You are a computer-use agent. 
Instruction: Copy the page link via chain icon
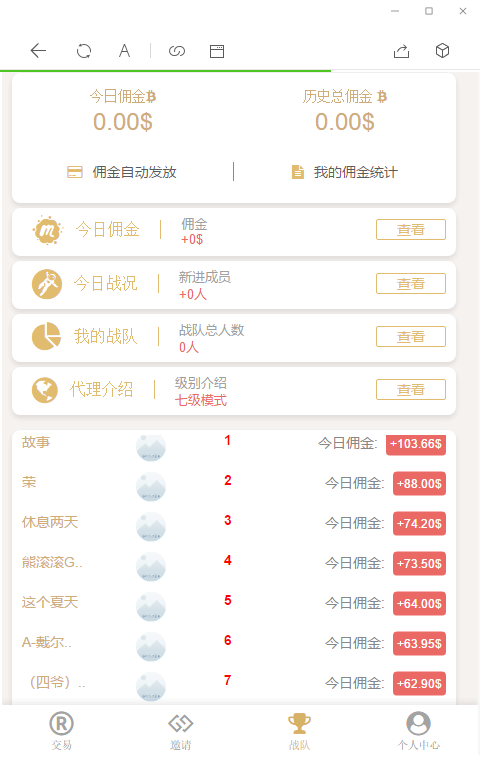177,51
